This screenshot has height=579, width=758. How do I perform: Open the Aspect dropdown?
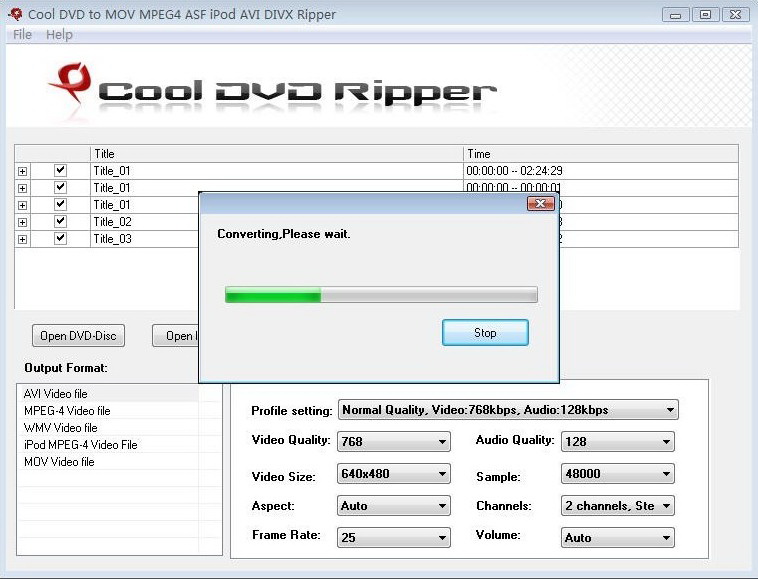(394, 506)
